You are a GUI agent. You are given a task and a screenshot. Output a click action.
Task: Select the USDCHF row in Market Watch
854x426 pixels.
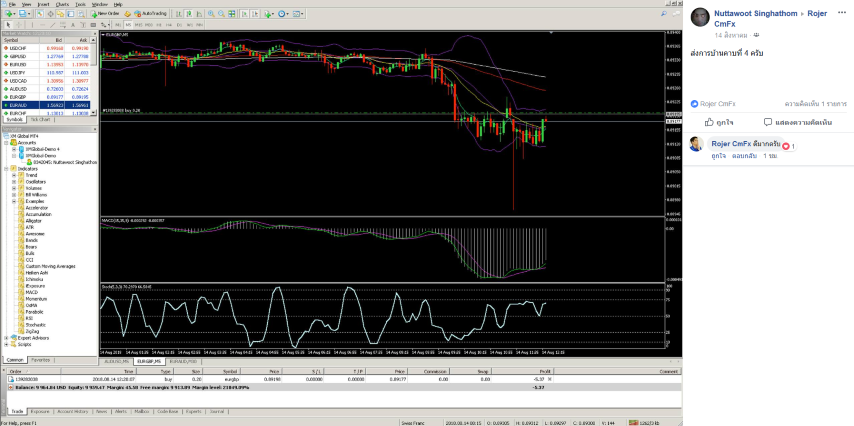tap(46, 47)
